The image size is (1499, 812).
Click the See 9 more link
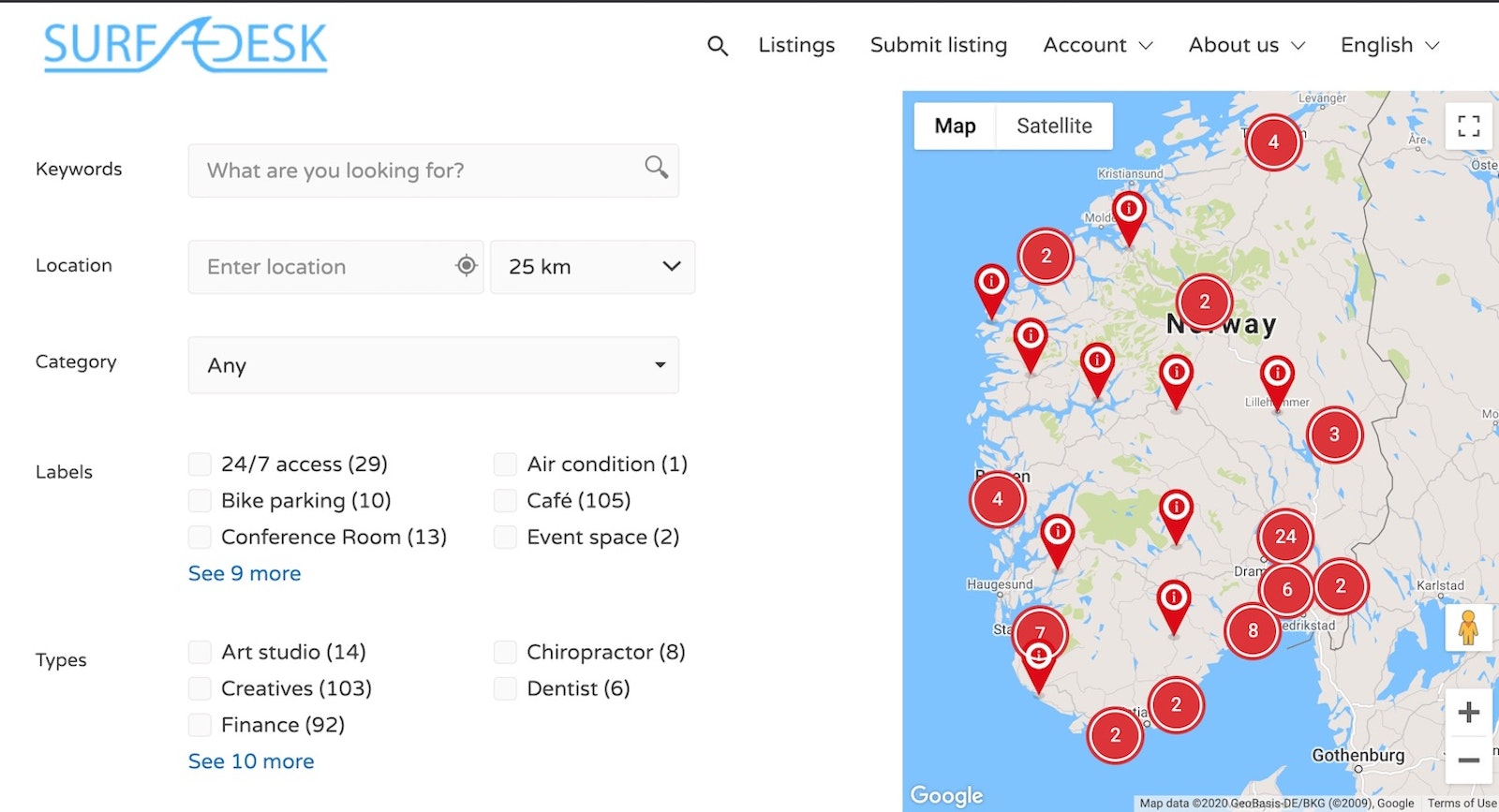245,573
